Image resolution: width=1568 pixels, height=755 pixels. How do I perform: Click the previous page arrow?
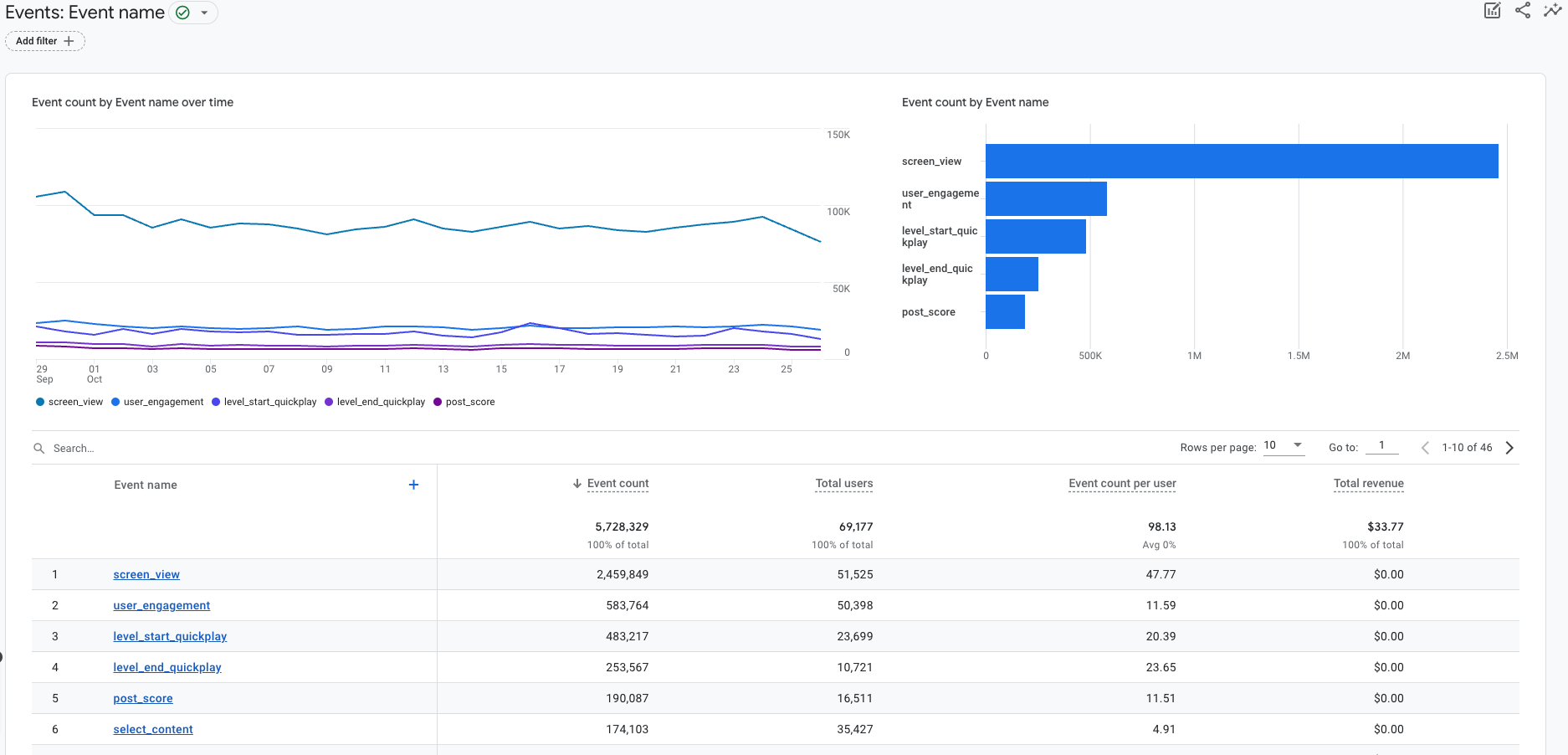[1425, 448]
